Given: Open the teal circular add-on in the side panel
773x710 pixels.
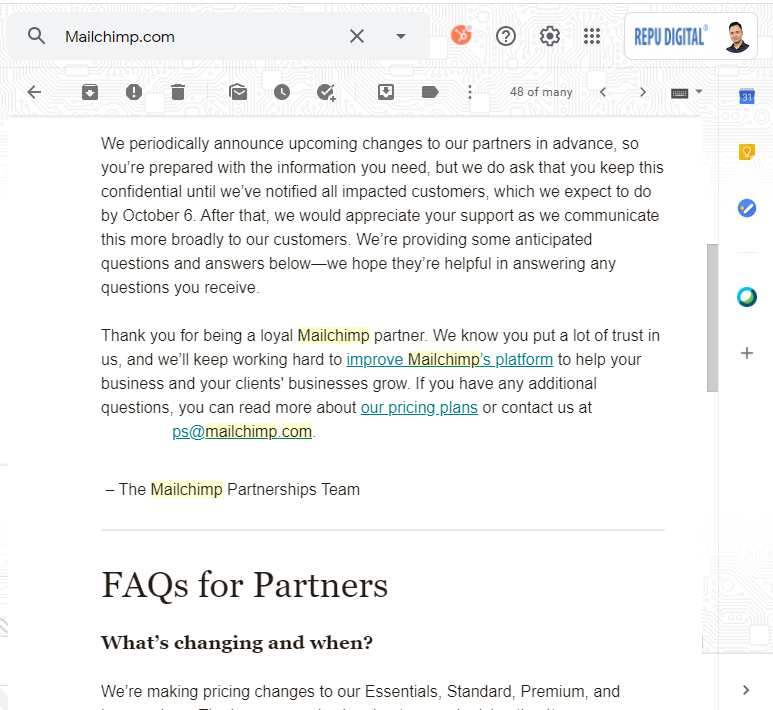Looking at the screenshot, I should tap(747, 297).
